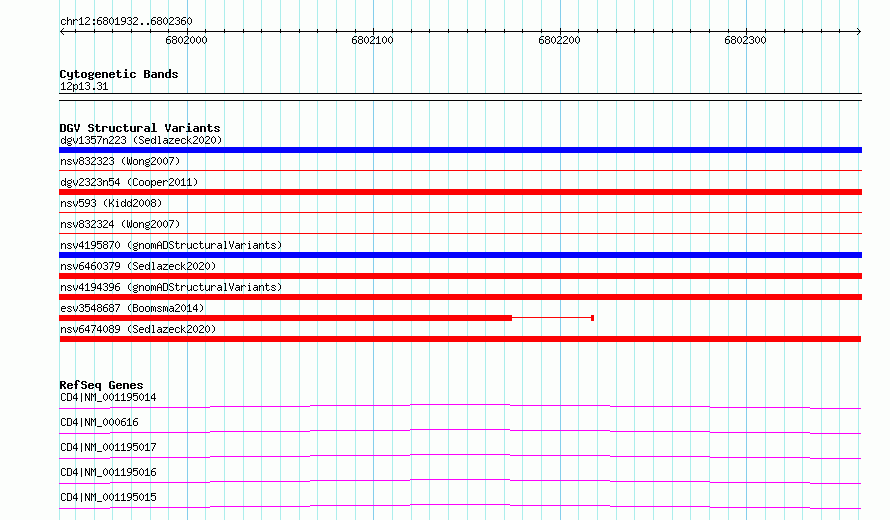The image size is (890, 520).
Task: Open nsv6460379 (Sedlazeck2020) variant label
Action: (x=138, y=266)
